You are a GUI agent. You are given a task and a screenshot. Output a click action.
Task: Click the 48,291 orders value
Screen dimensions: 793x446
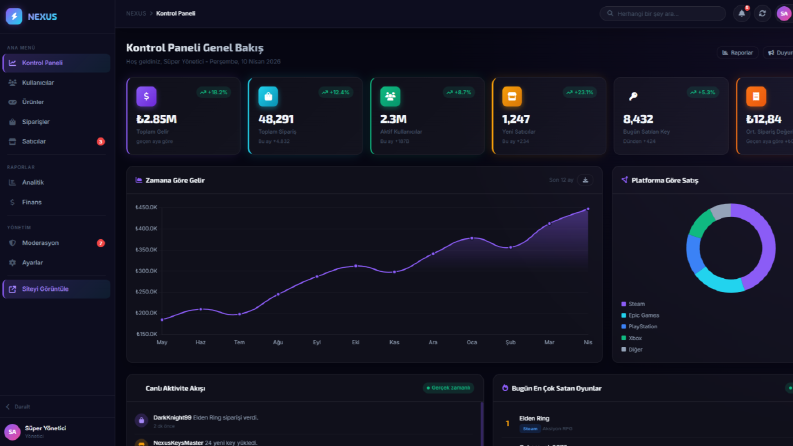[x=276, y=119]
